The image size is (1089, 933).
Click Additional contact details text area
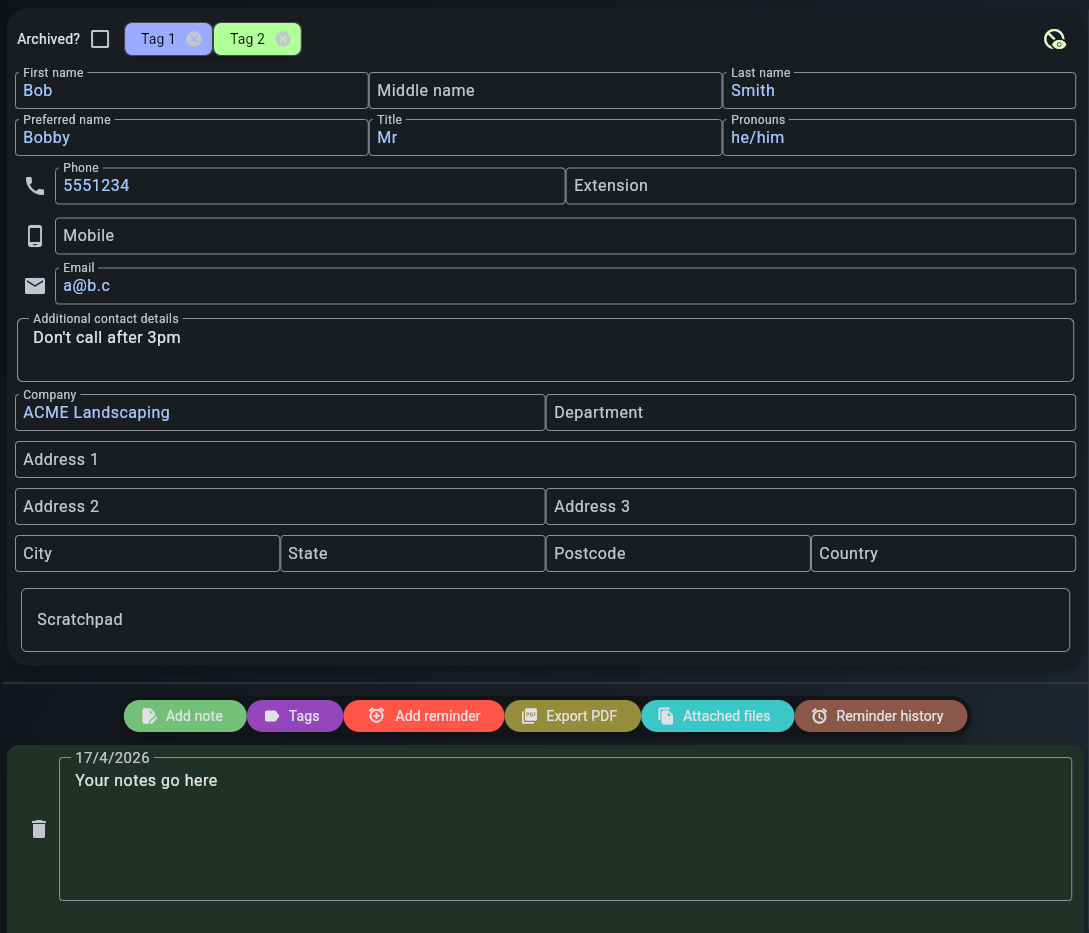point(545,350)
